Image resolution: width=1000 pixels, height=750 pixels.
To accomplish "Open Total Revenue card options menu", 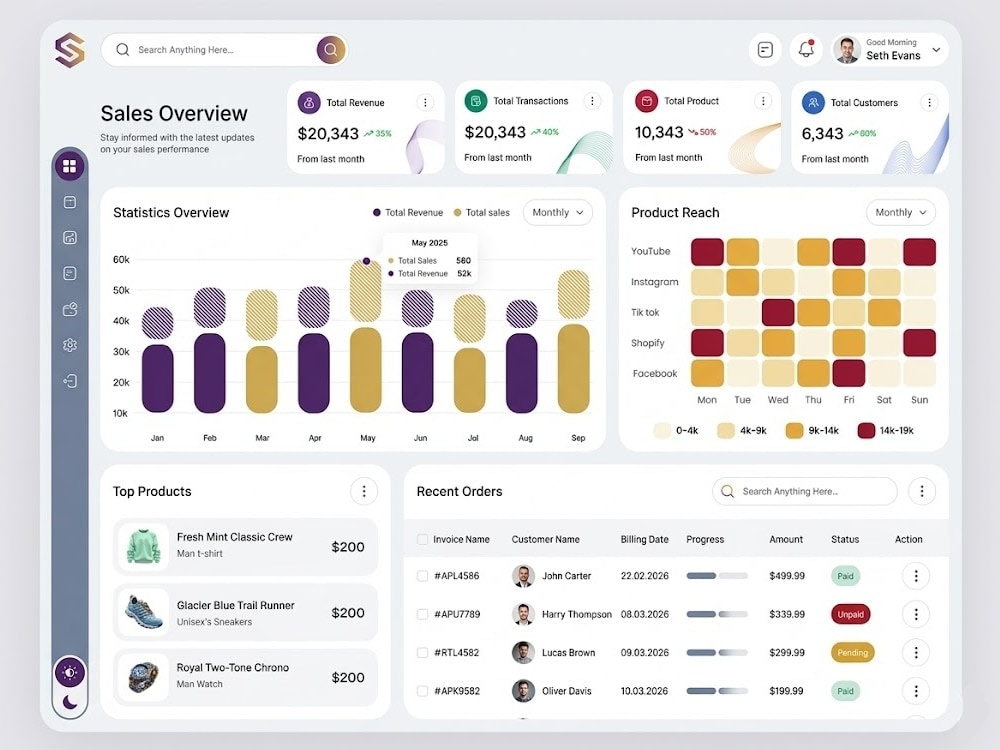I will point(425,103).
